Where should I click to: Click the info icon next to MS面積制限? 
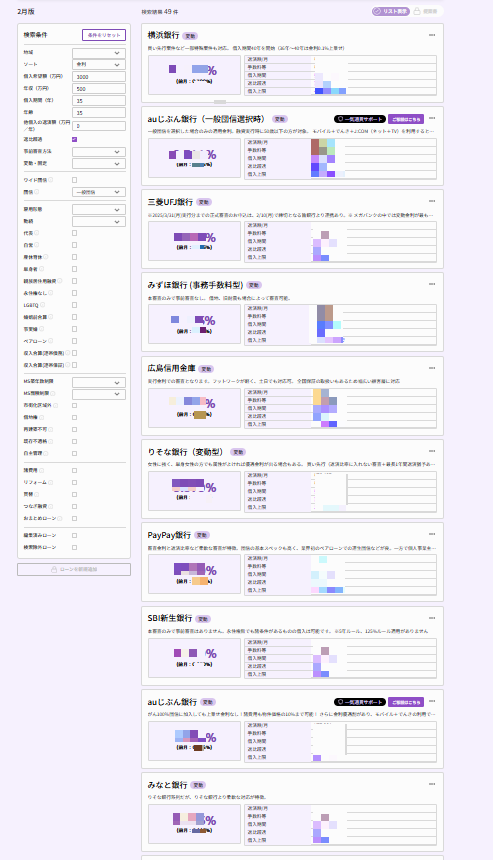click(x=53, y=393)
